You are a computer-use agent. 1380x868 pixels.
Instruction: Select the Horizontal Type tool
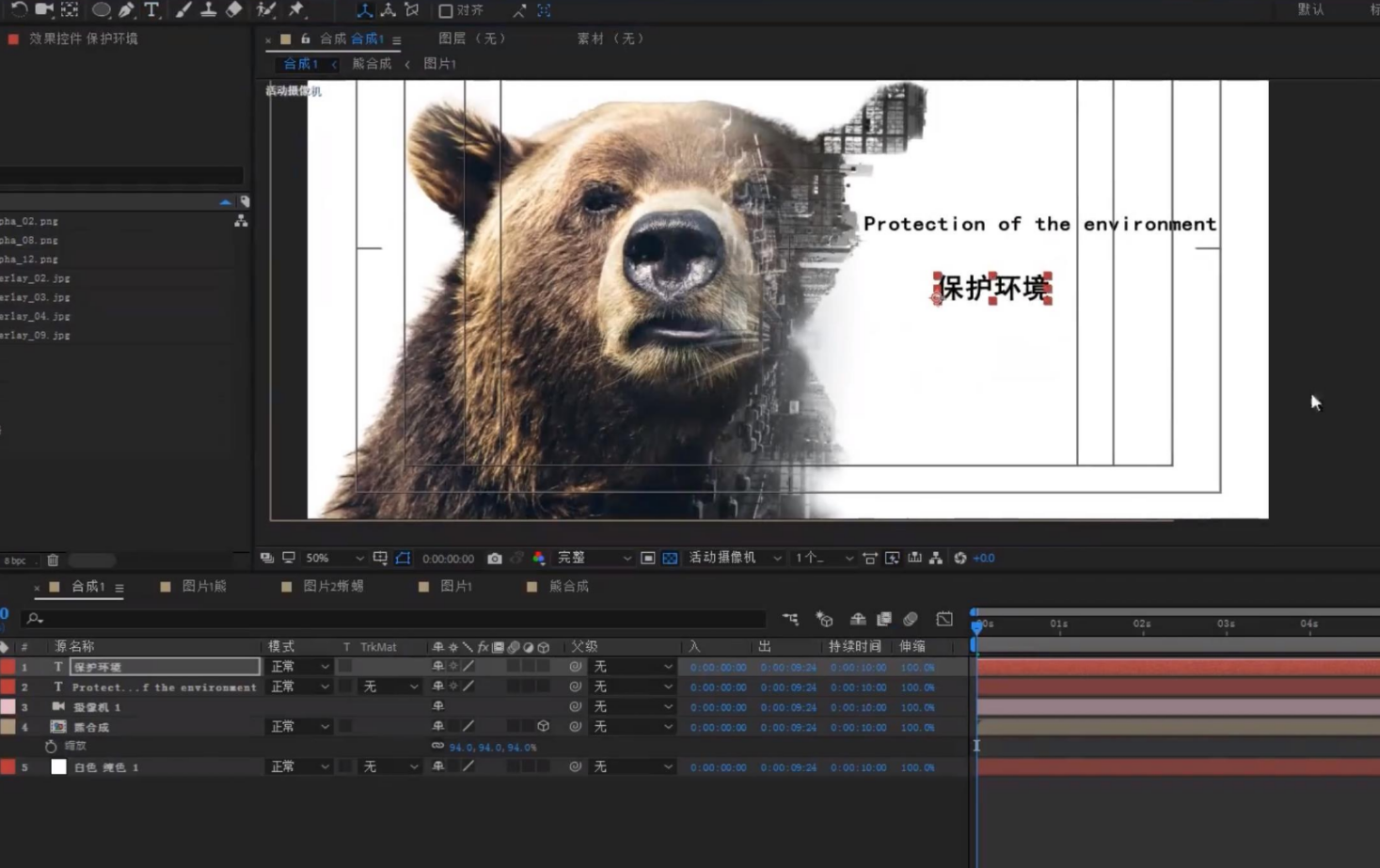[151, 9]
